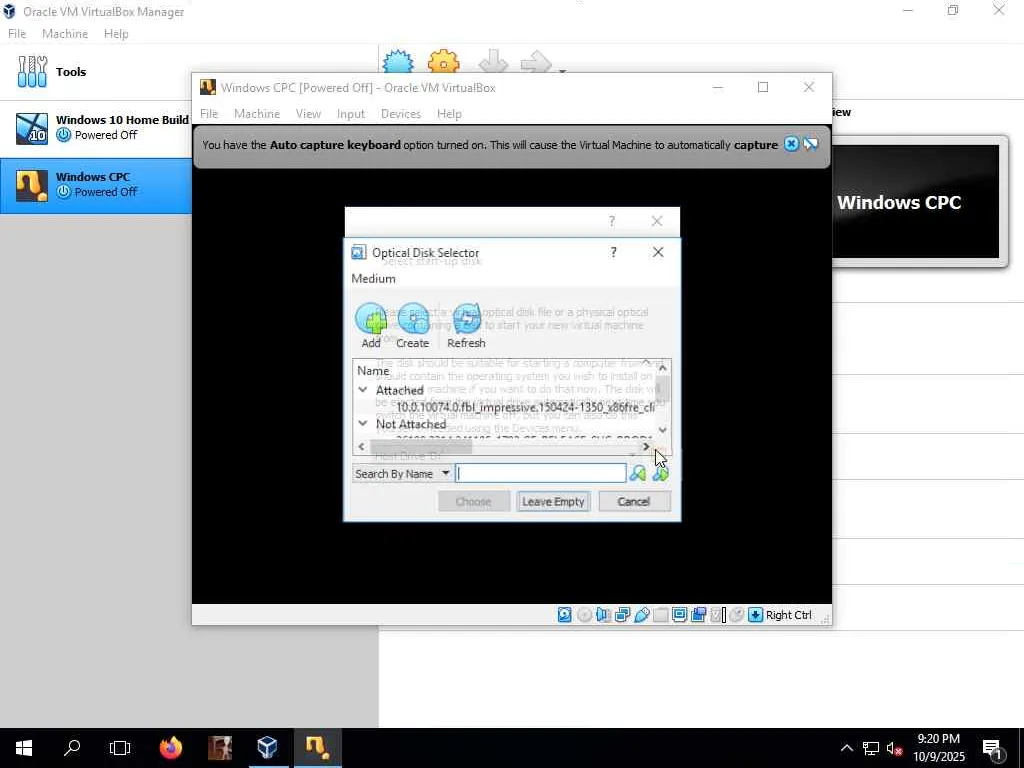
Task: Open Input menu in VM window
Action: tap(351, 114)
